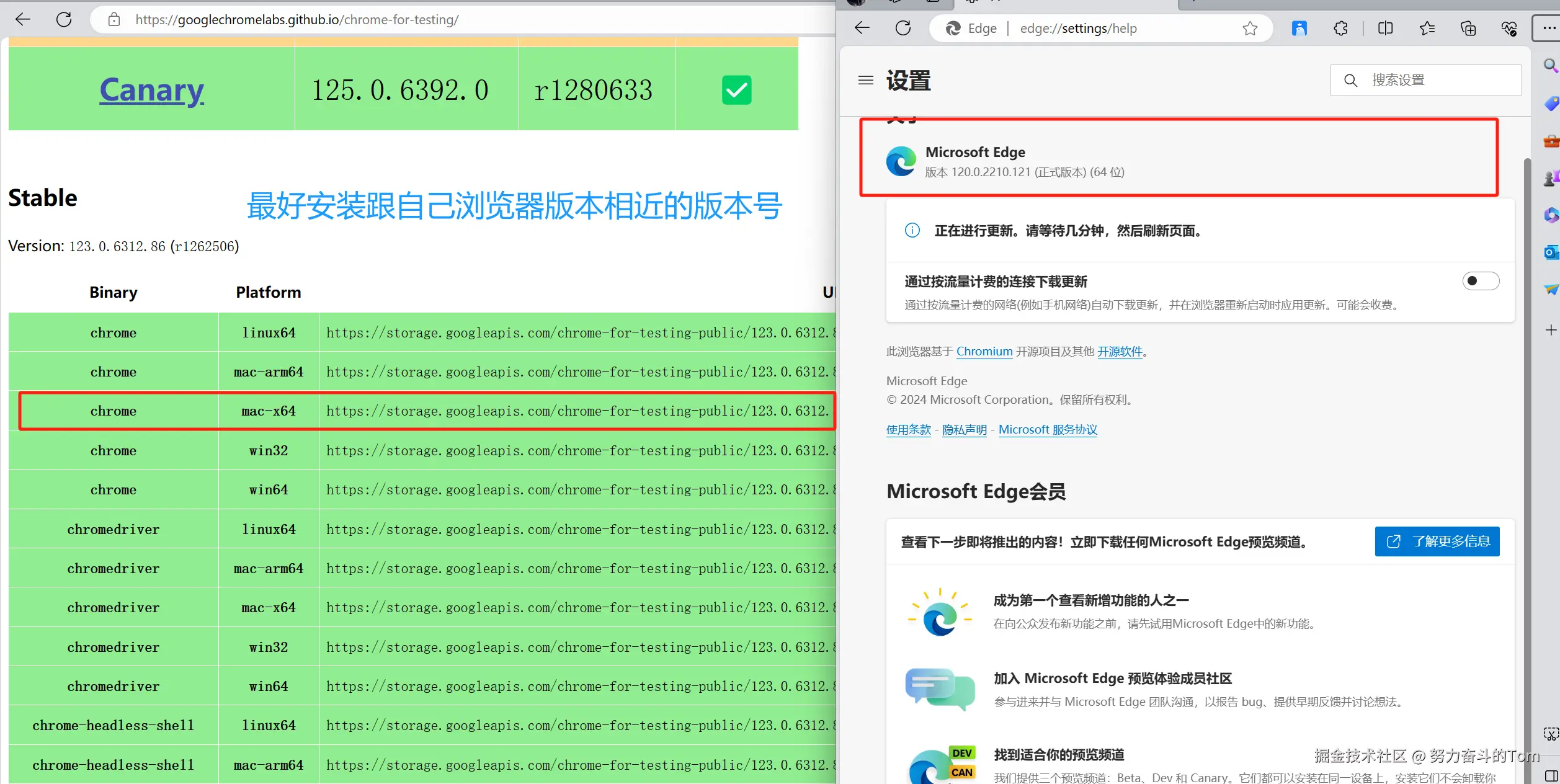Click the chrome-headless-shell linux64 URL

tap(581, 725)
